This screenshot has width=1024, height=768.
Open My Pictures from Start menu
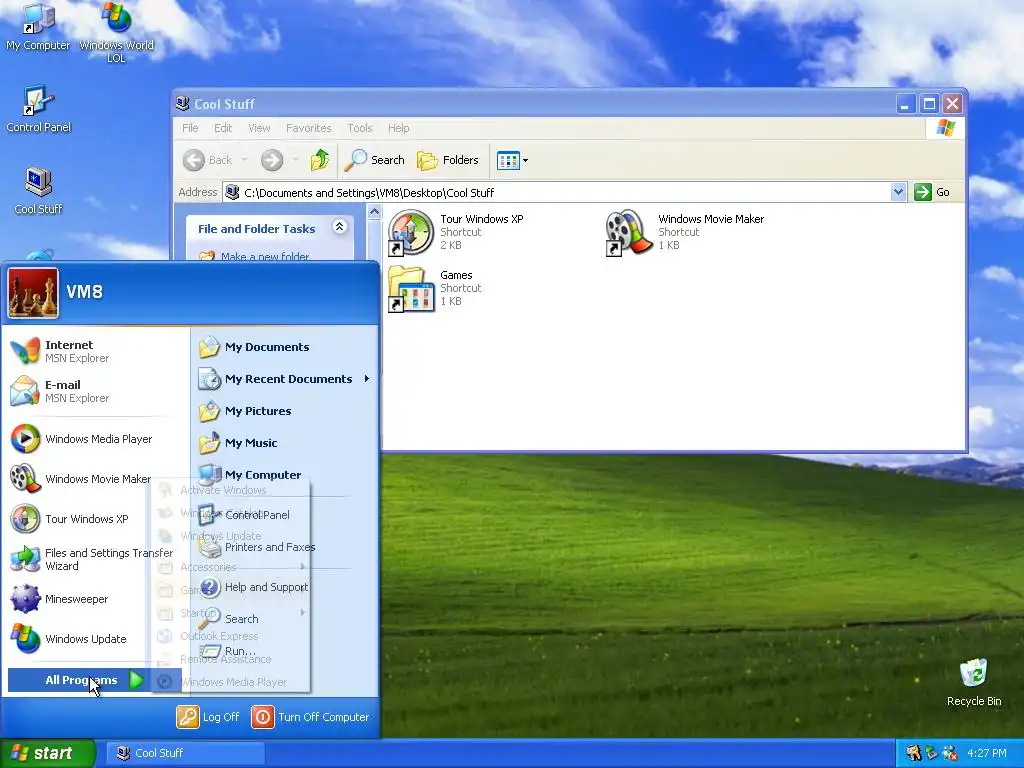pyautogui.click(x=285, y=411)
